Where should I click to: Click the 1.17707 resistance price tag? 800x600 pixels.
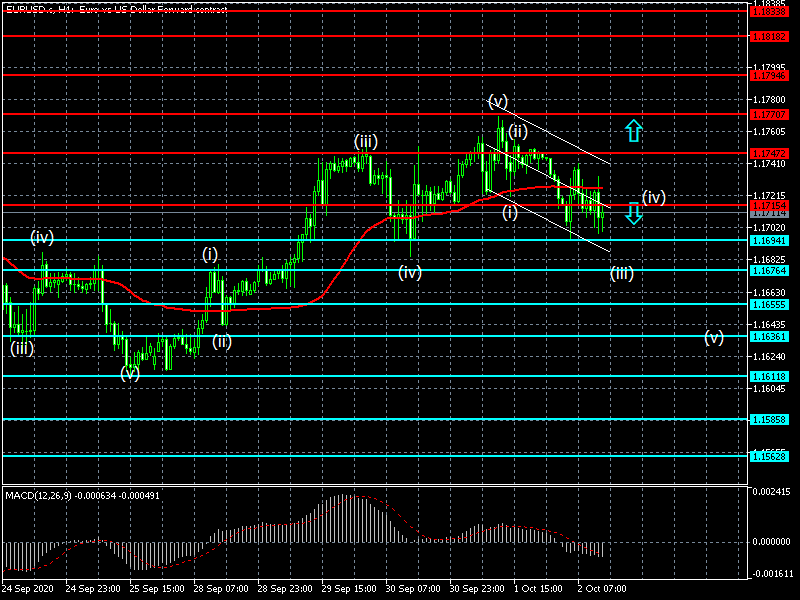click(769, 114)
